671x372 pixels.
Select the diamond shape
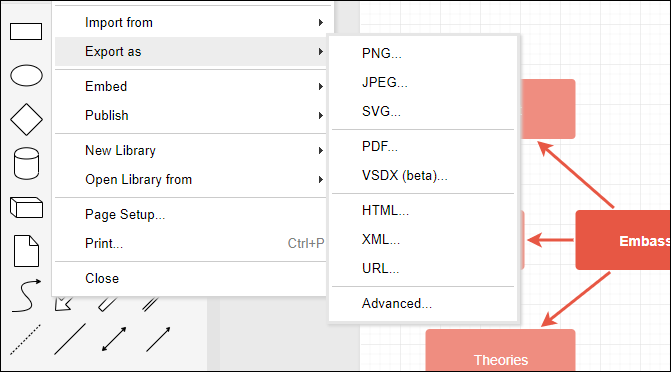[x=26, y=119]
